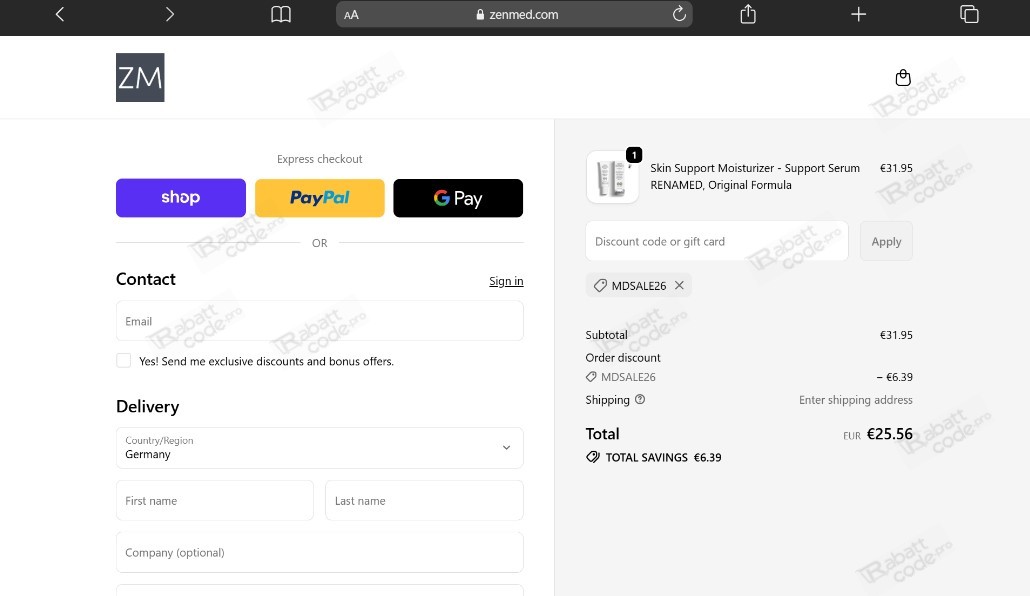
Task: Click the lock icon beside zenmed.com
Action: coord(480,14)
